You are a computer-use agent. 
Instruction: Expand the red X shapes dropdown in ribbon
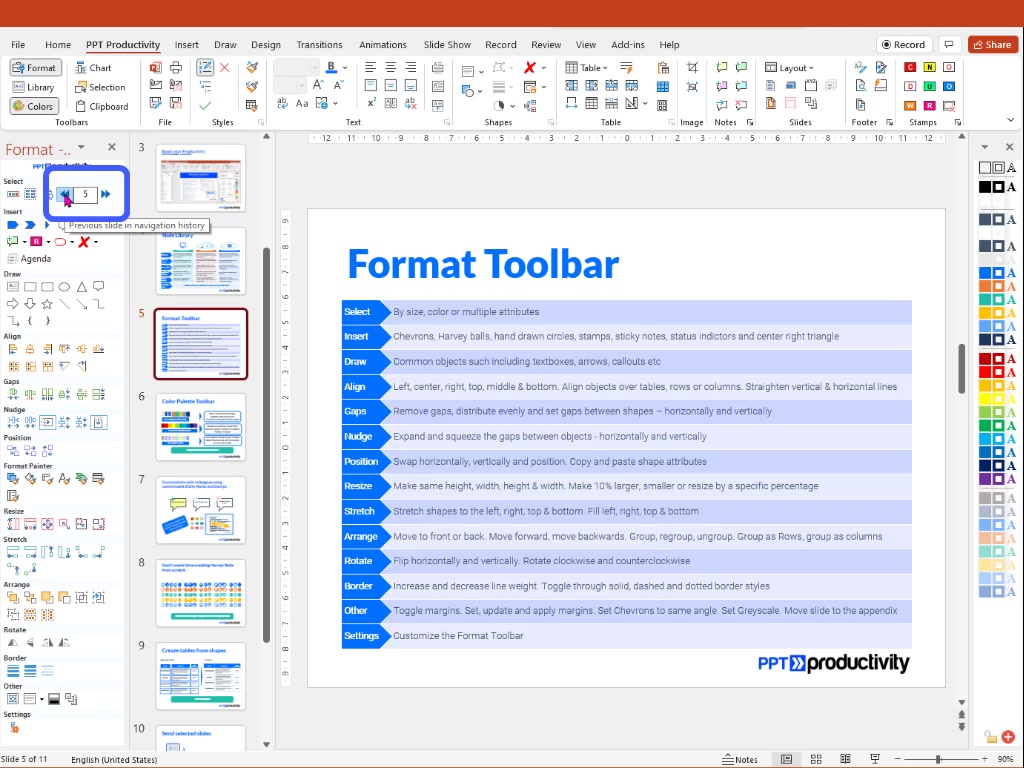pyautogui.click(x=543, y=67)
